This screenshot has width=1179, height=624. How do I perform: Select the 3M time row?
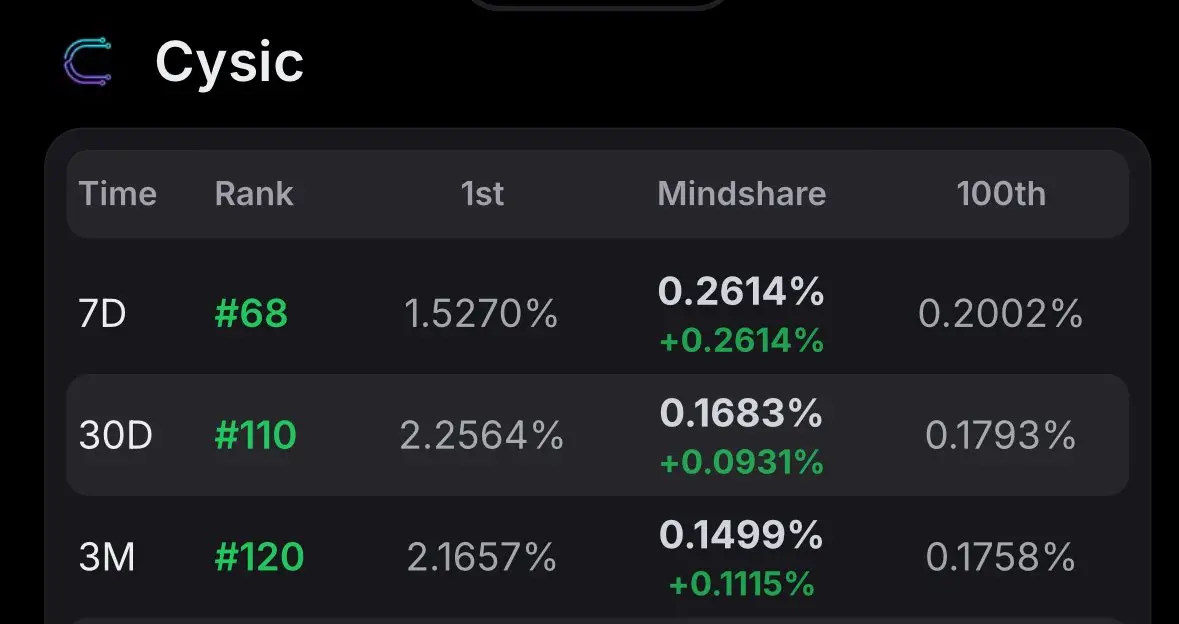click(598, 557)
